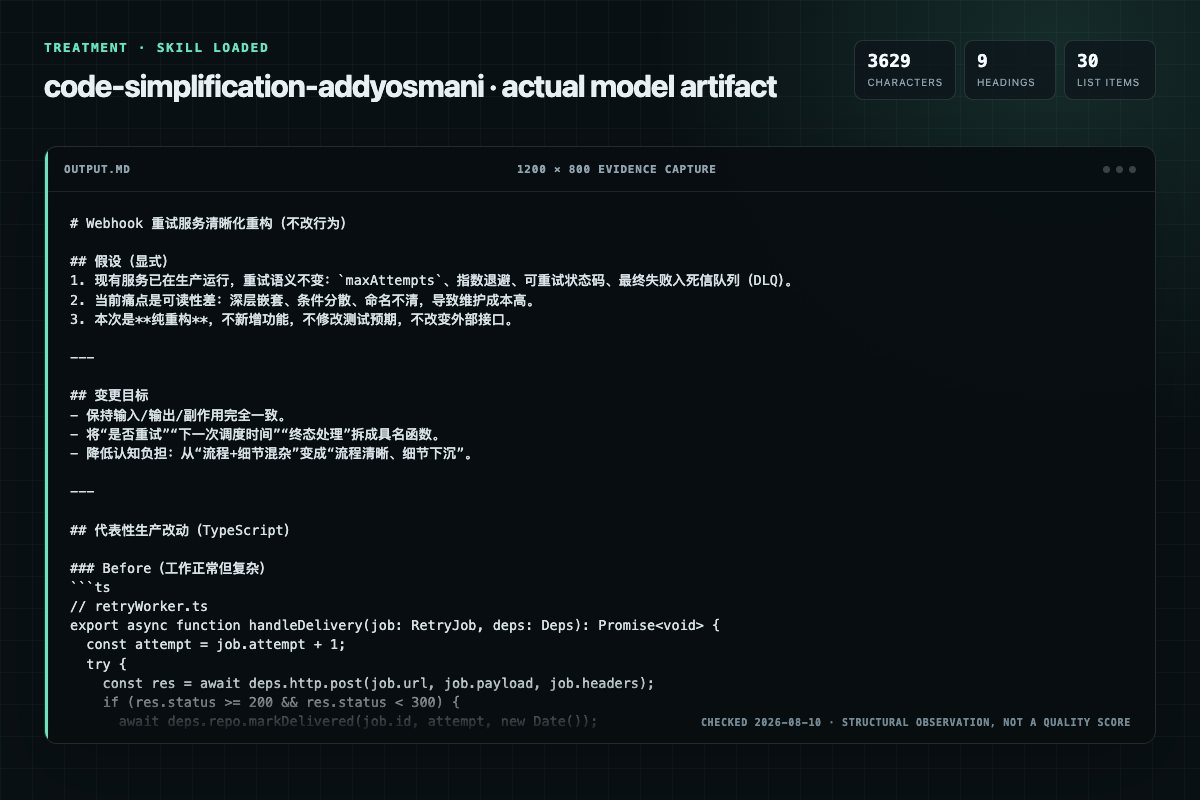The height and width of the screenshot is (800, 1200).
Task: Click the '# Webhook 重试服务清晰化重构' heading line
Action: (208, 224)
